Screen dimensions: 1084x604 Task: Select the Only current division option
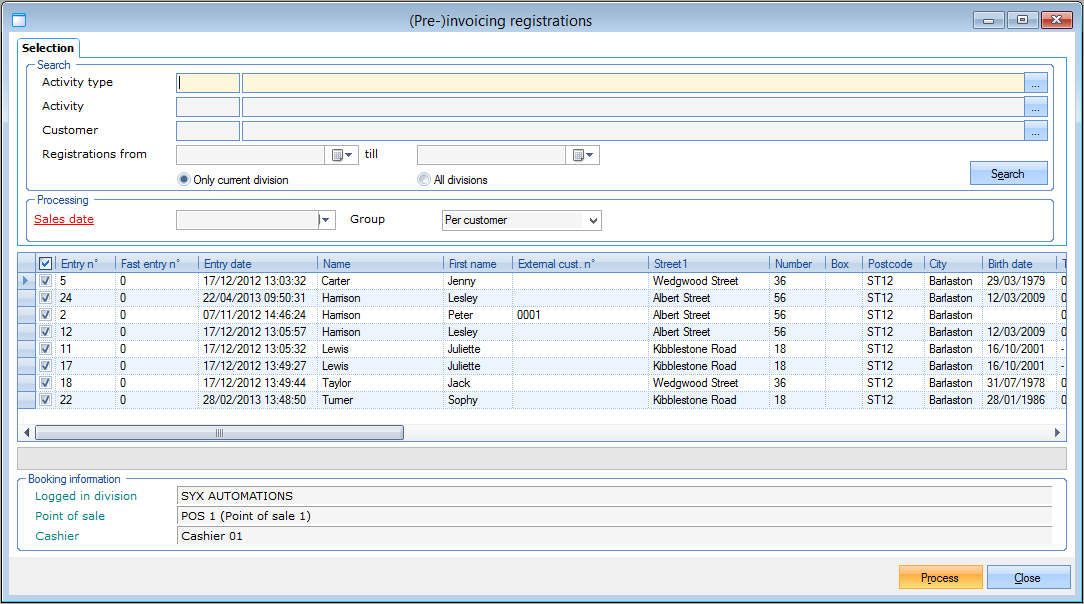pos(183,180)
